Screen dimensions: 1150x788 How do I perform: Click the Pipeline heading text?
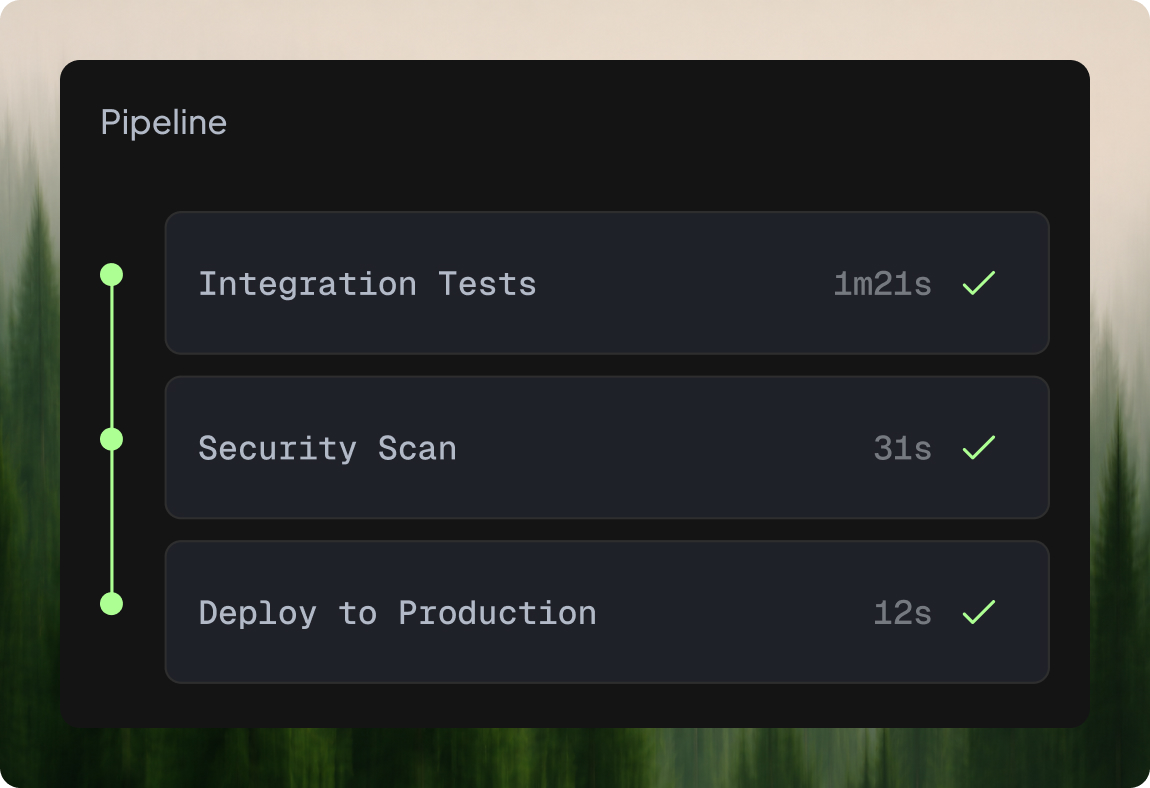coord(164,123)
